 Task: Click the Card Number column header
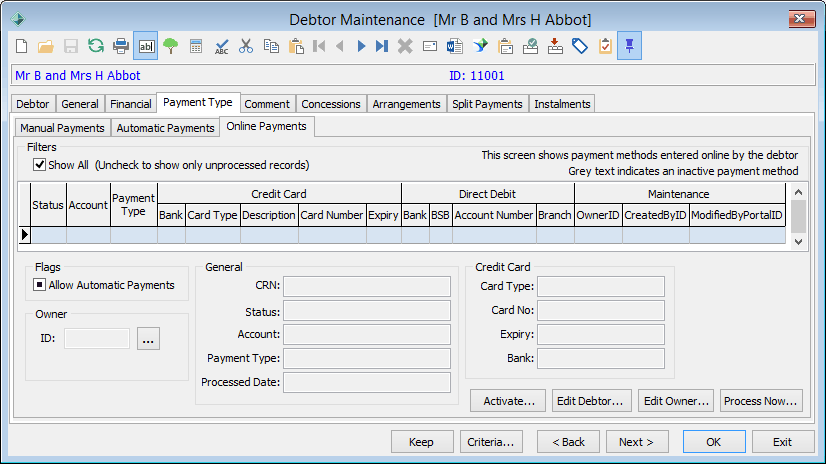tap(332, 215)
